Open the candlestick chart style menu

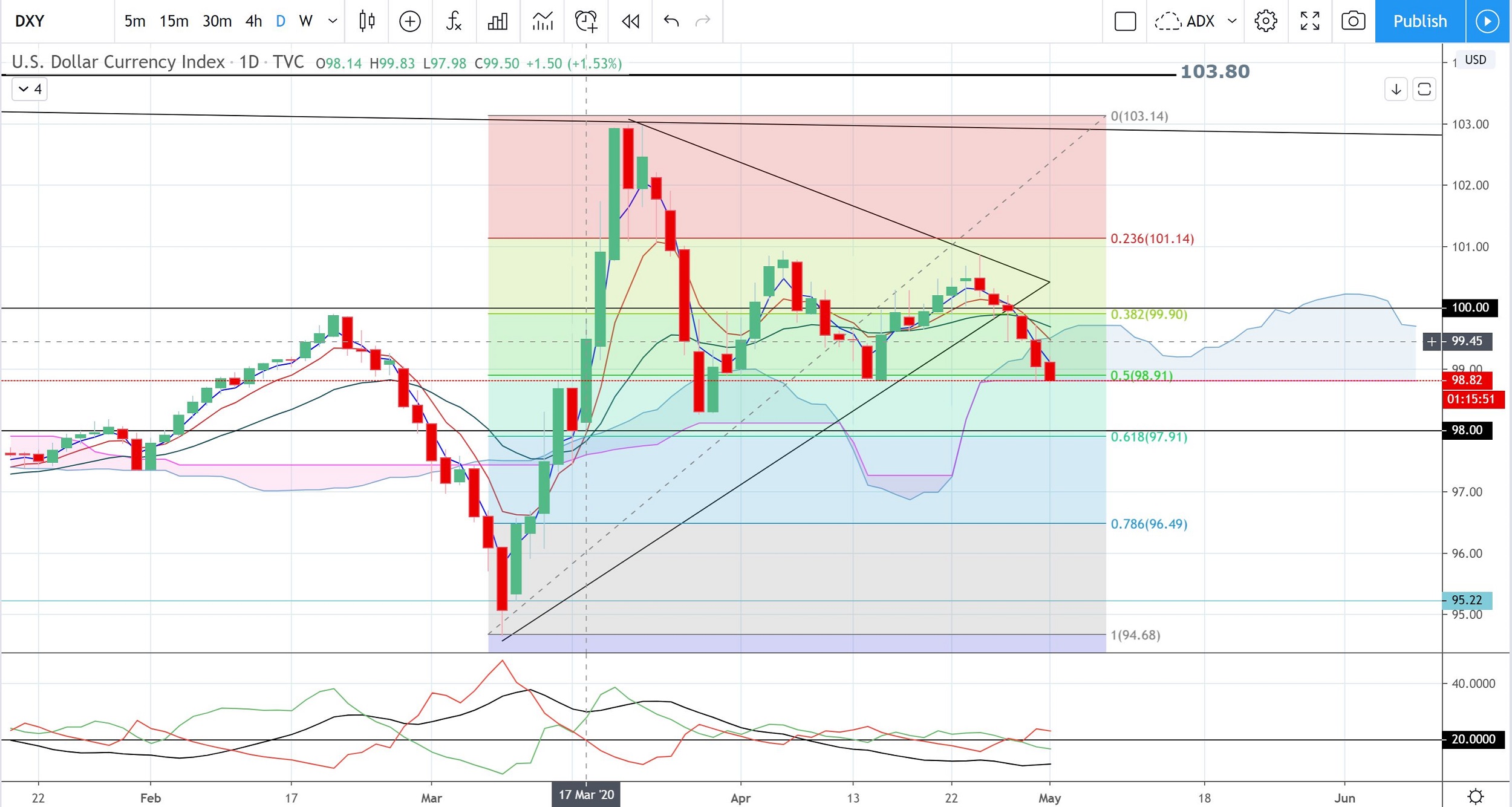(x=367, y=21)
